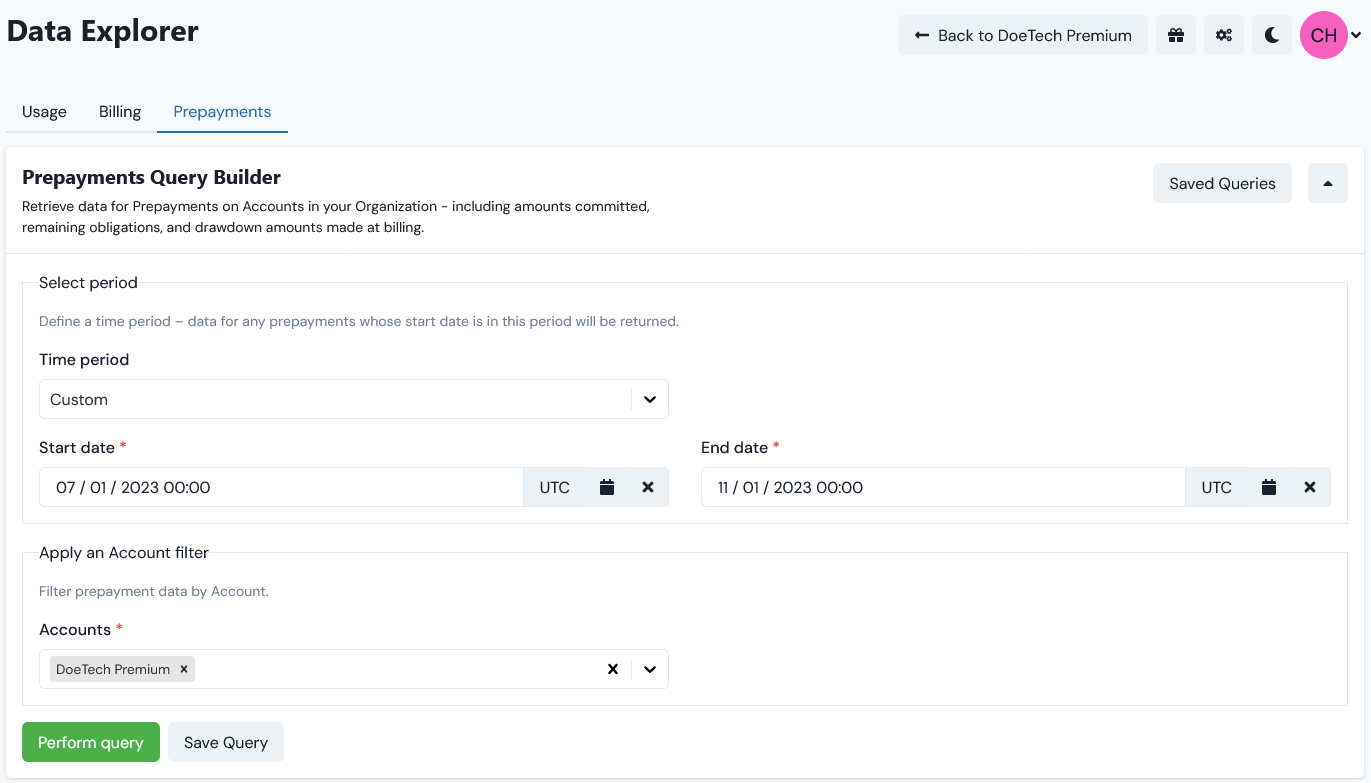Open the CH user account menu
The height and width of the screenshot is (783, 1371).
(x=1332, y=34)
